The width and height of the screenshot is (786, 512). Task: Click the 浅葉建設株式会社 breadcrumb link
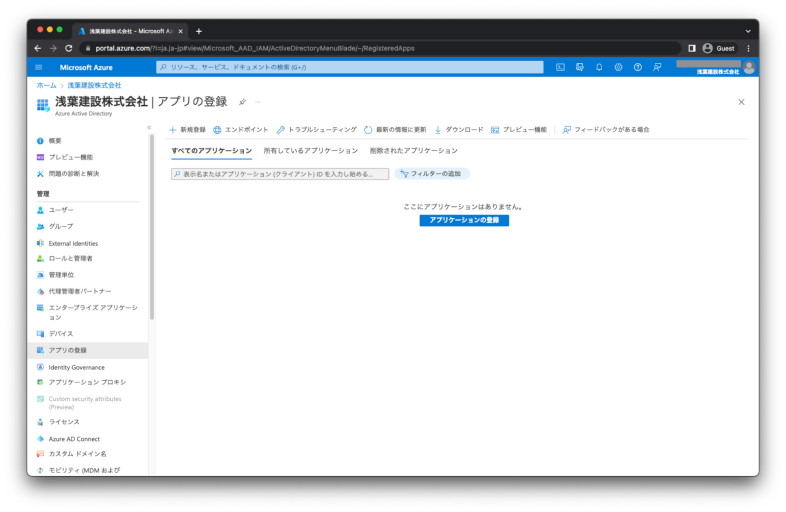(x=94, y=86)
